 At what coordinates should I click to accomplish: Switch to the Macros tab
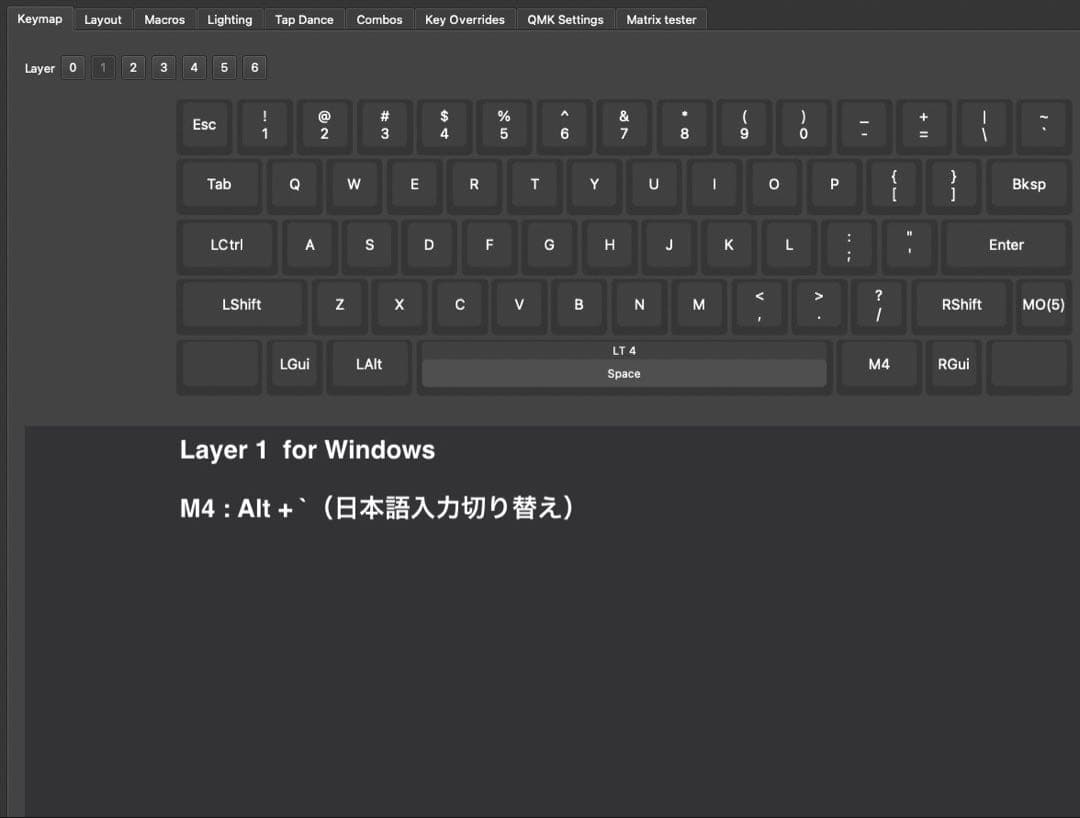click(x=163, y=19)
